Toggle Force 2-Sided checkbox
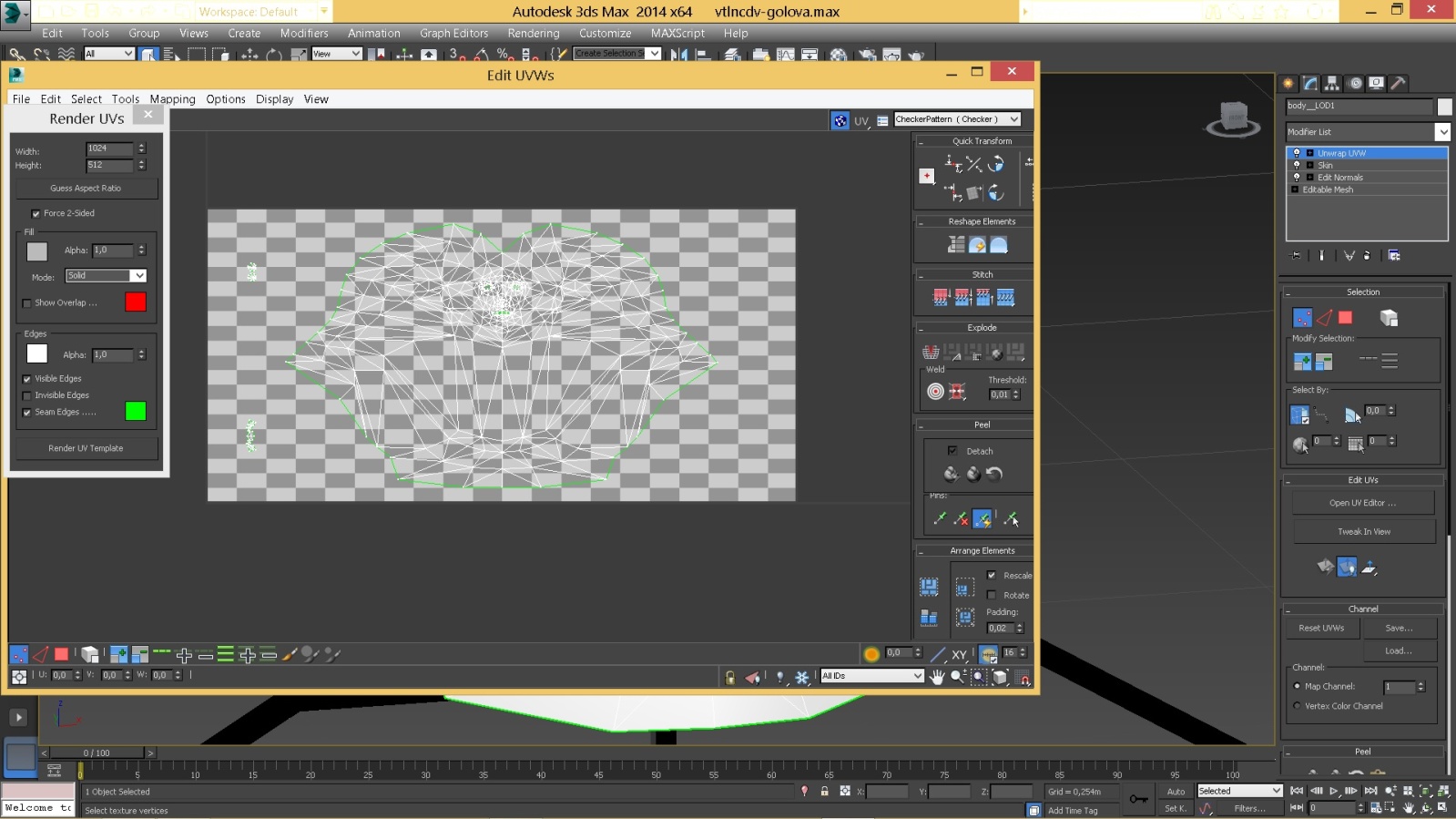1456x819 pixels. (x=36, y=213)
